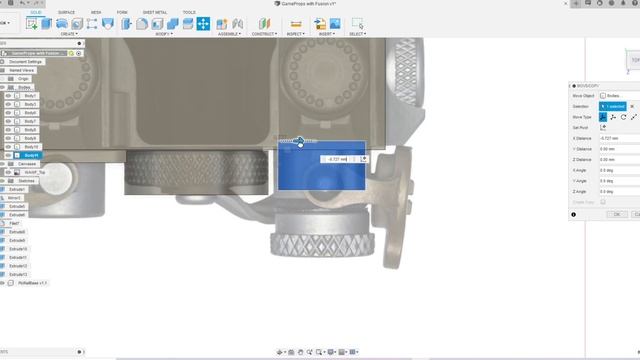Screen dimensions: 640x360
Task: Switch to the MESH tab
Action: tap(96, 13)
